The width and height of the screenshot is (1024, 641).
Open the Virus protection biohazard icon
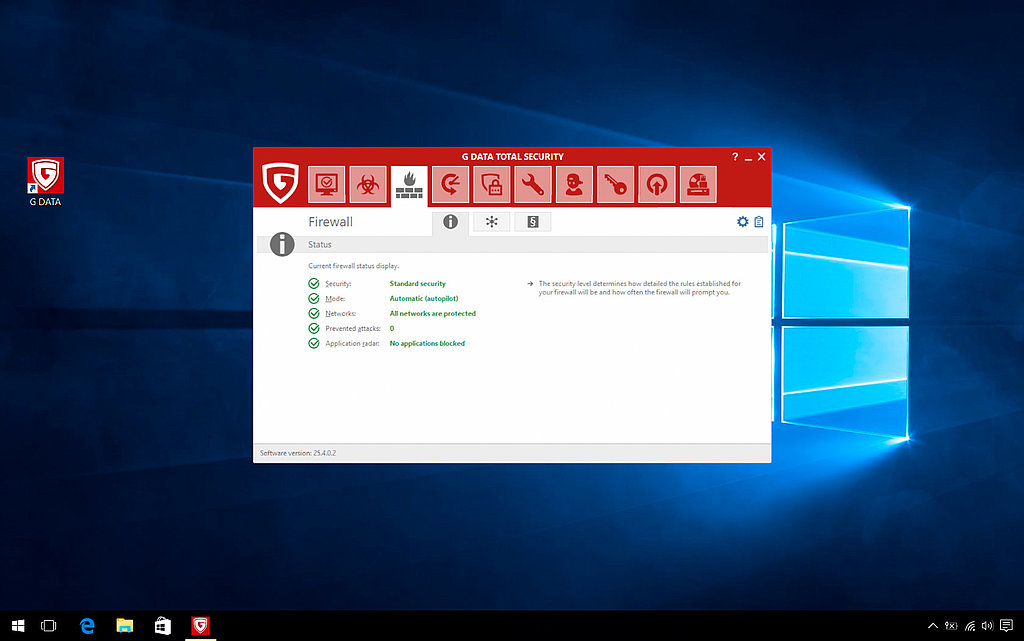[367, 185]
